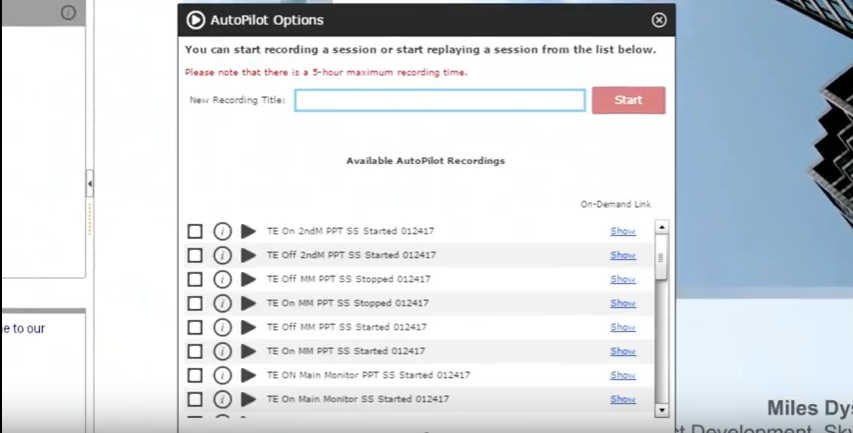Play the 'TE On 2ndM PPT SS Started 012417' recording
Viewport: 853px width, 433px height.
coord(248,231)
